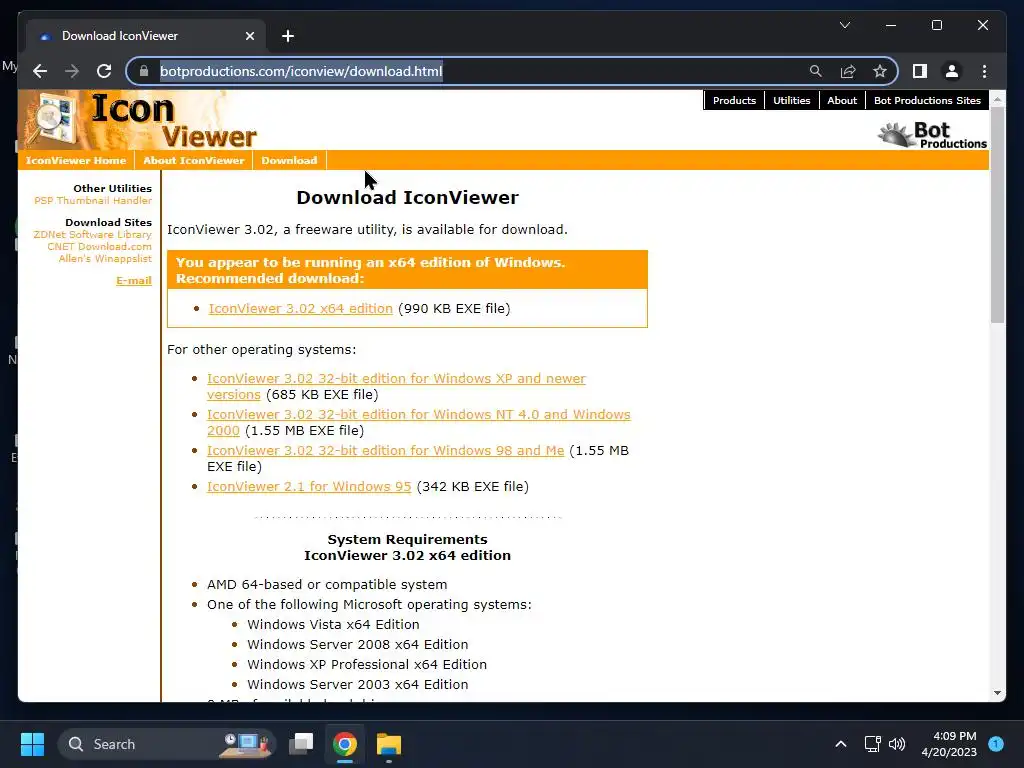The image size is (1024, 768).
Task: Go back to the previous page
Action: pos(40,71)
